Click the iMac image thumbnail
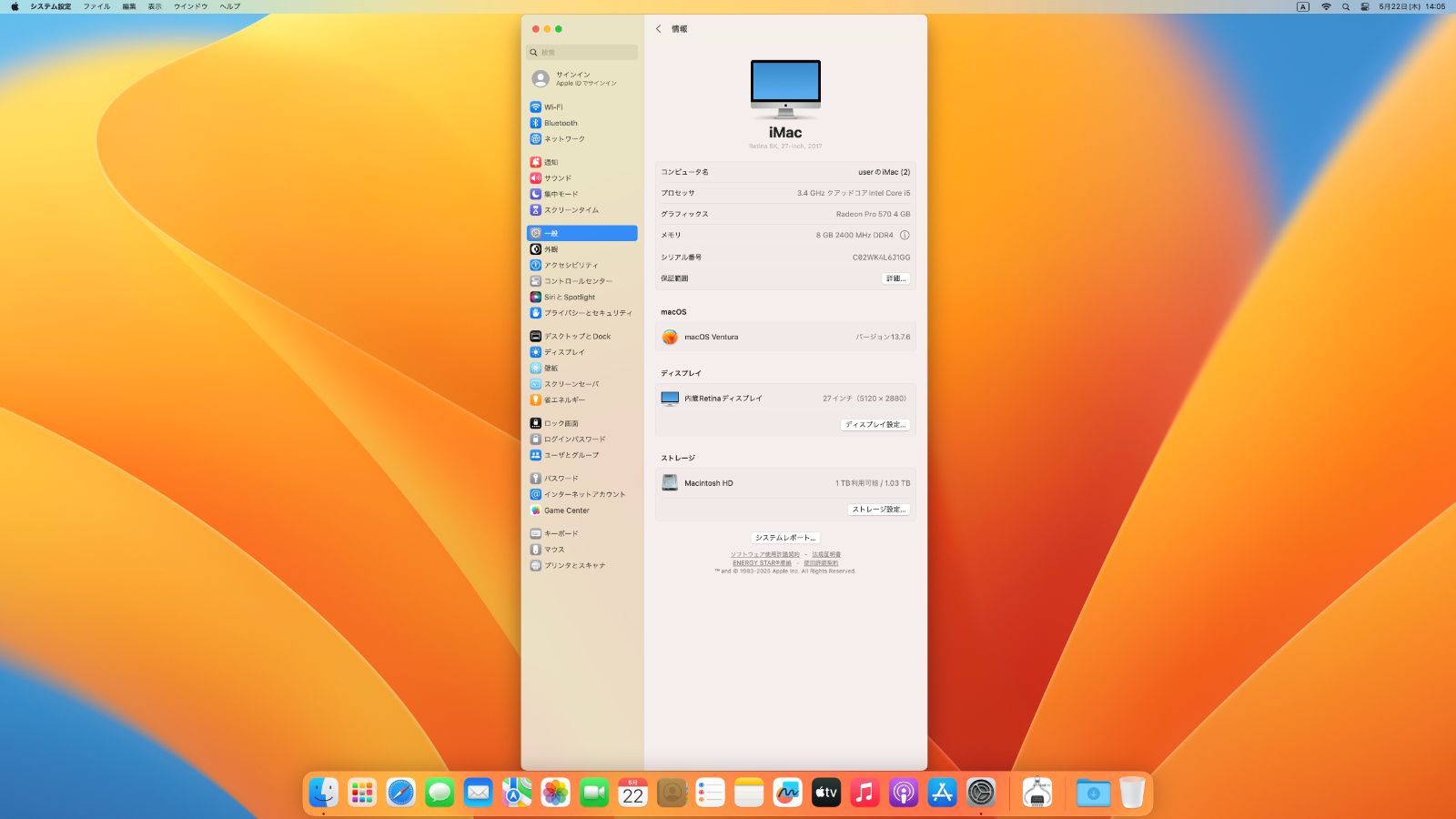This screenshot has height=819, width=1456. (785, 89)
